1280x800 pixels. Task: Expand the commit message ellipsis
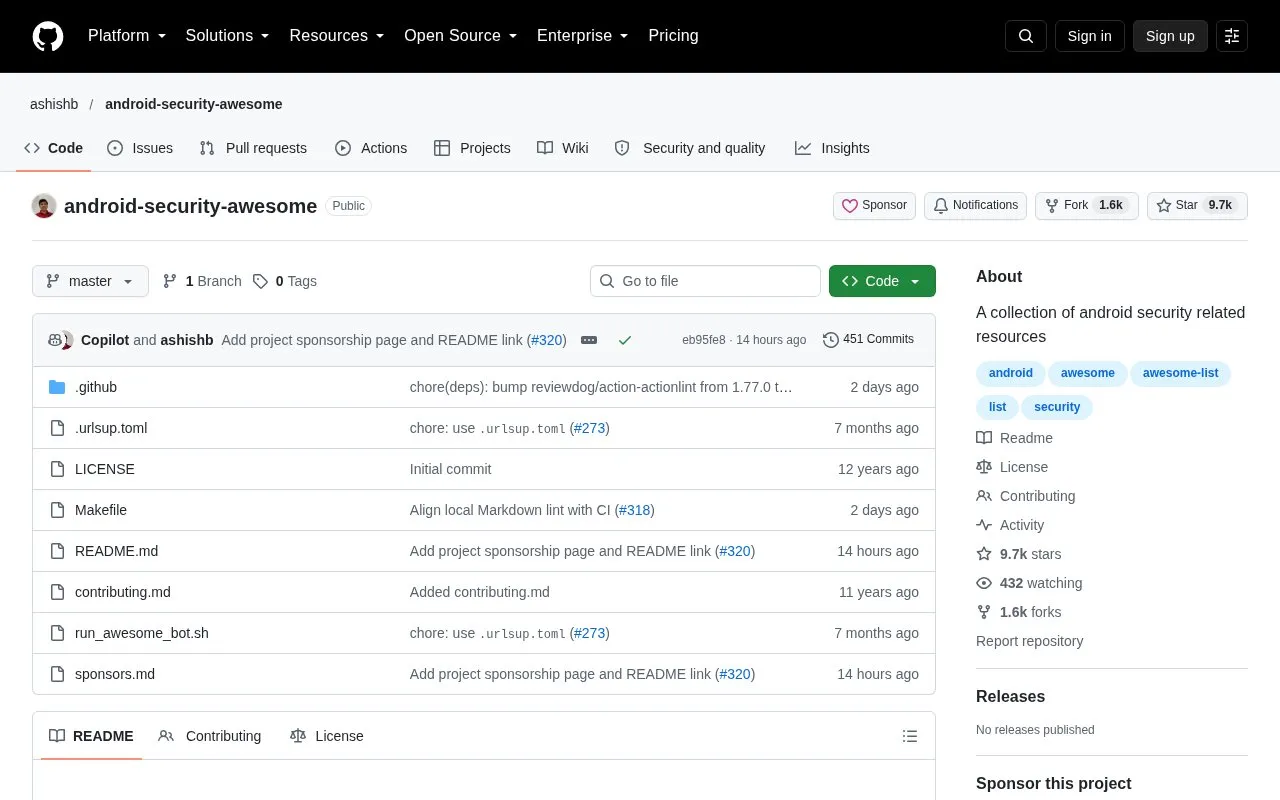coord(589,340)
